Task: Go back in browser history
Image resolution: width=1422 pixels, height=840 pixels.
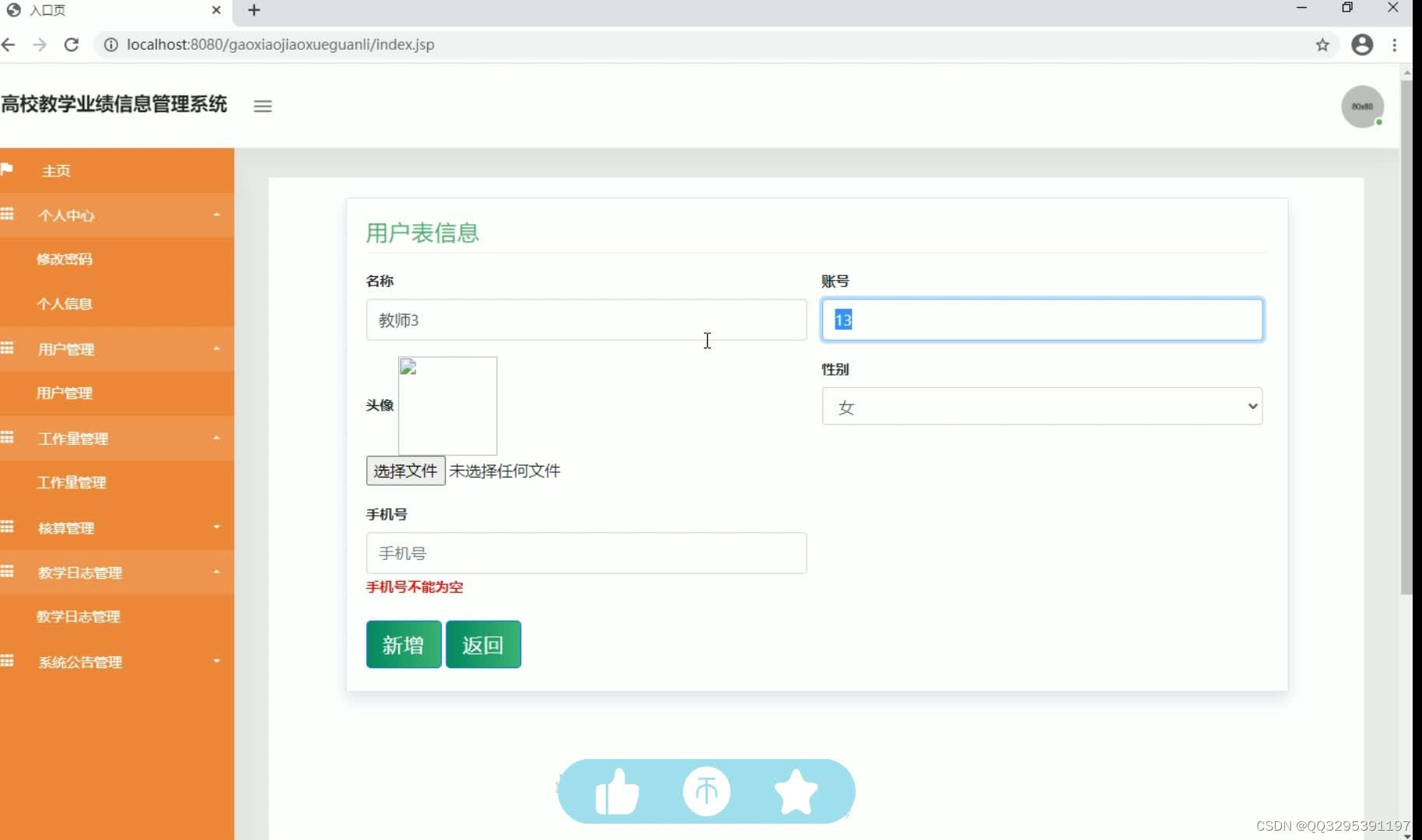Action: click(9, 45)
